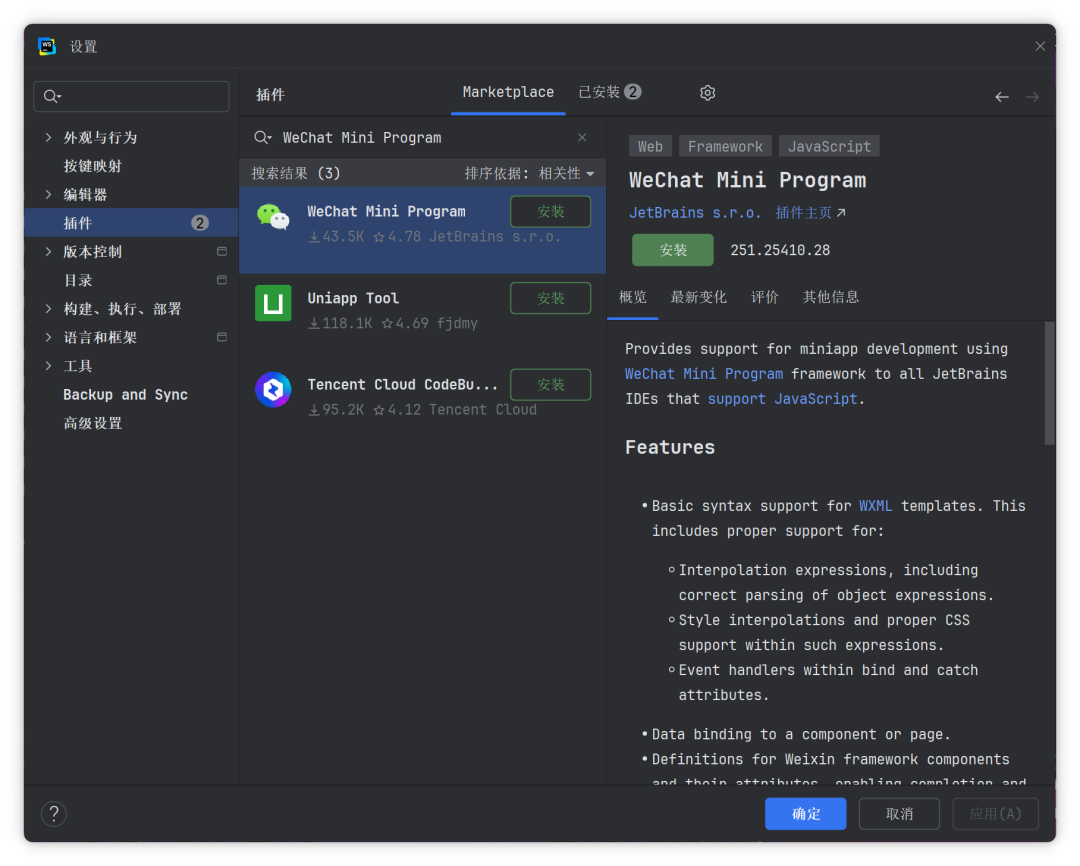Screen dimensions: 1080x866
Task: Open the WXML link in features
Action: pos(875,506)
